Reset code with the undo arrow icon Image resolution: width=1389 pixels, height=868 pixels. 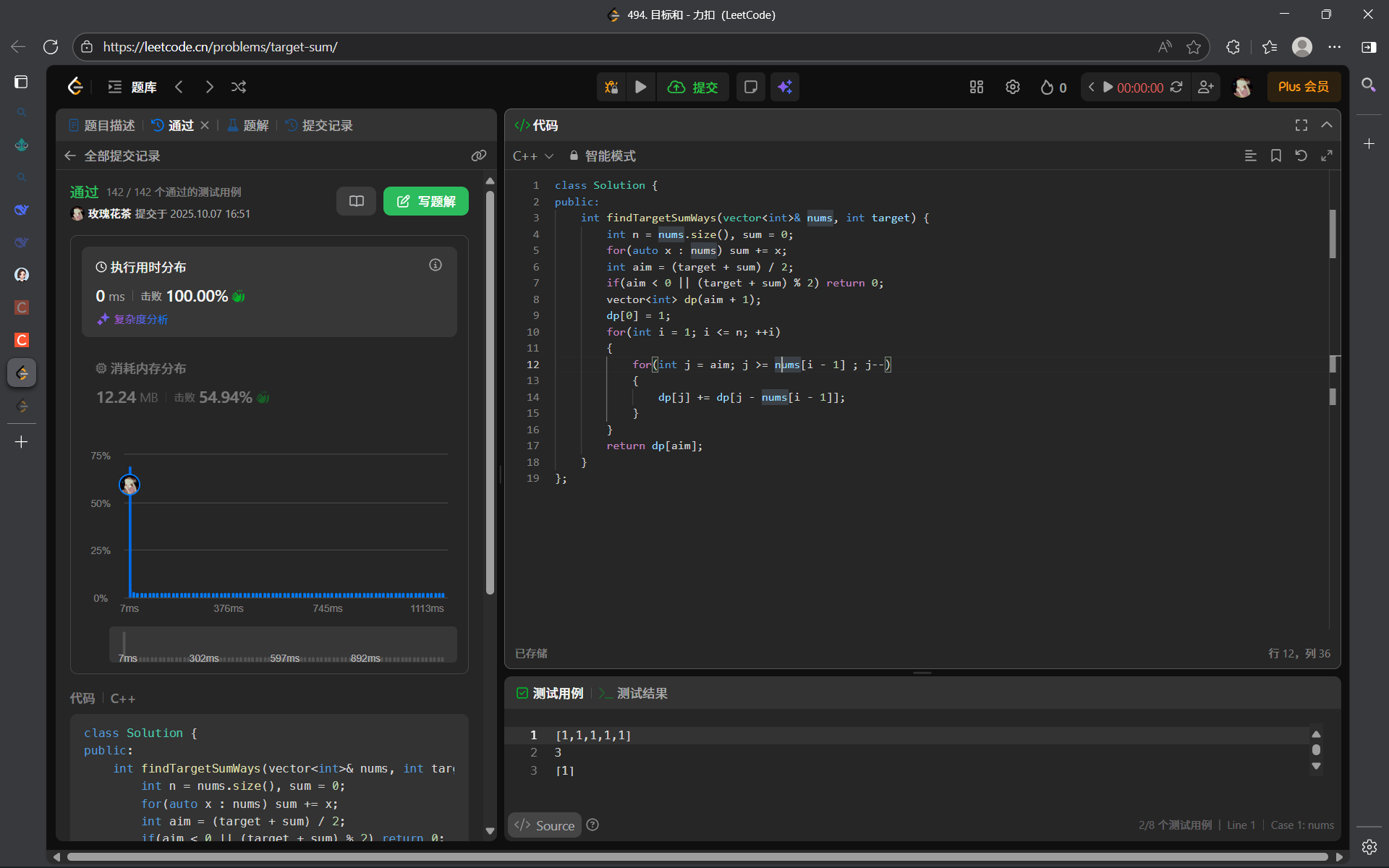(x=1301, y=156)
